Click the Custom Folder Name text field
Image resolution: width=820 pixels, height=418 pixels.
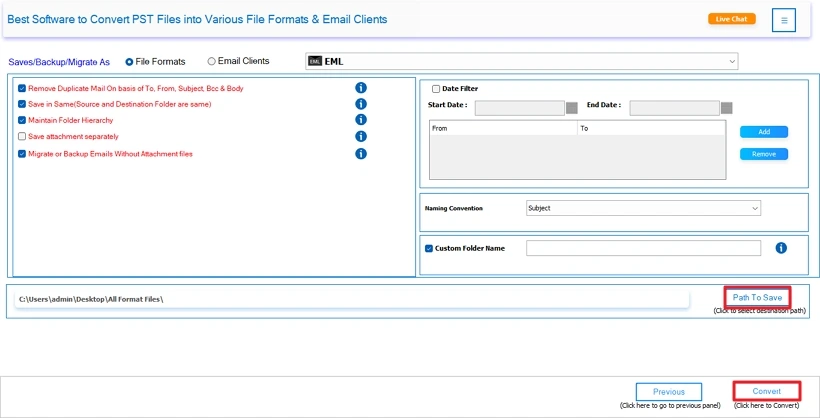[643, 248]
